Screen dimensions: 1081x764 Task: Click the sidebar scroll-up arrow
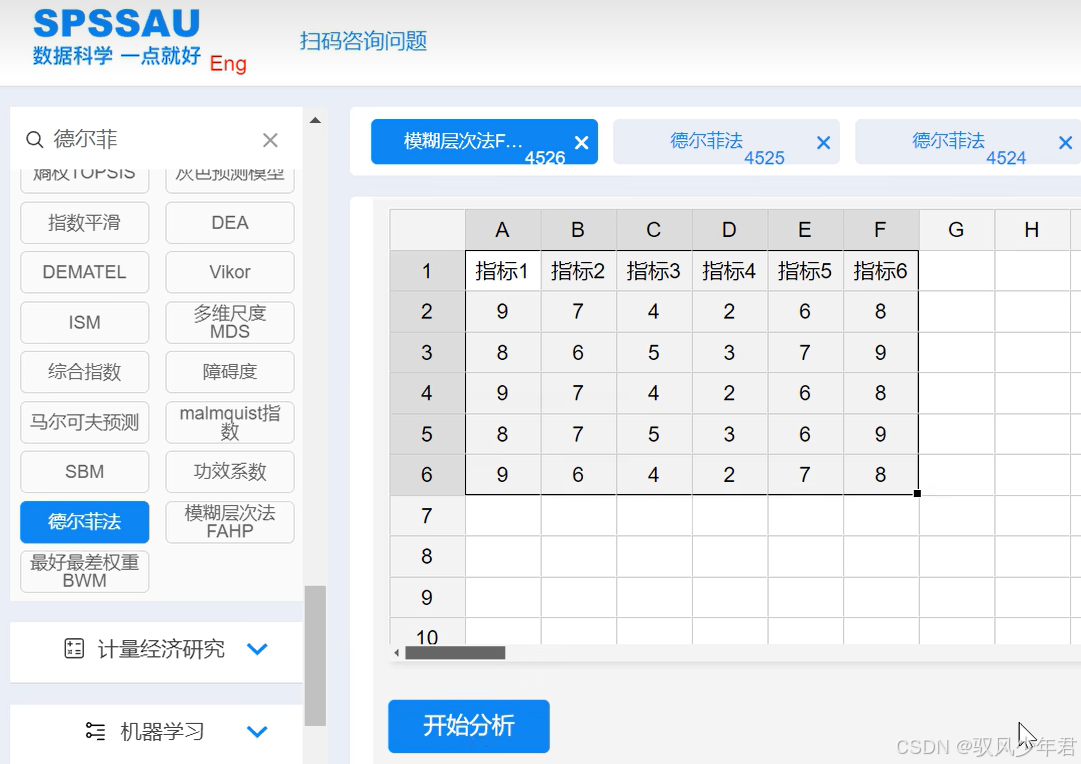[x=315, y=120]
